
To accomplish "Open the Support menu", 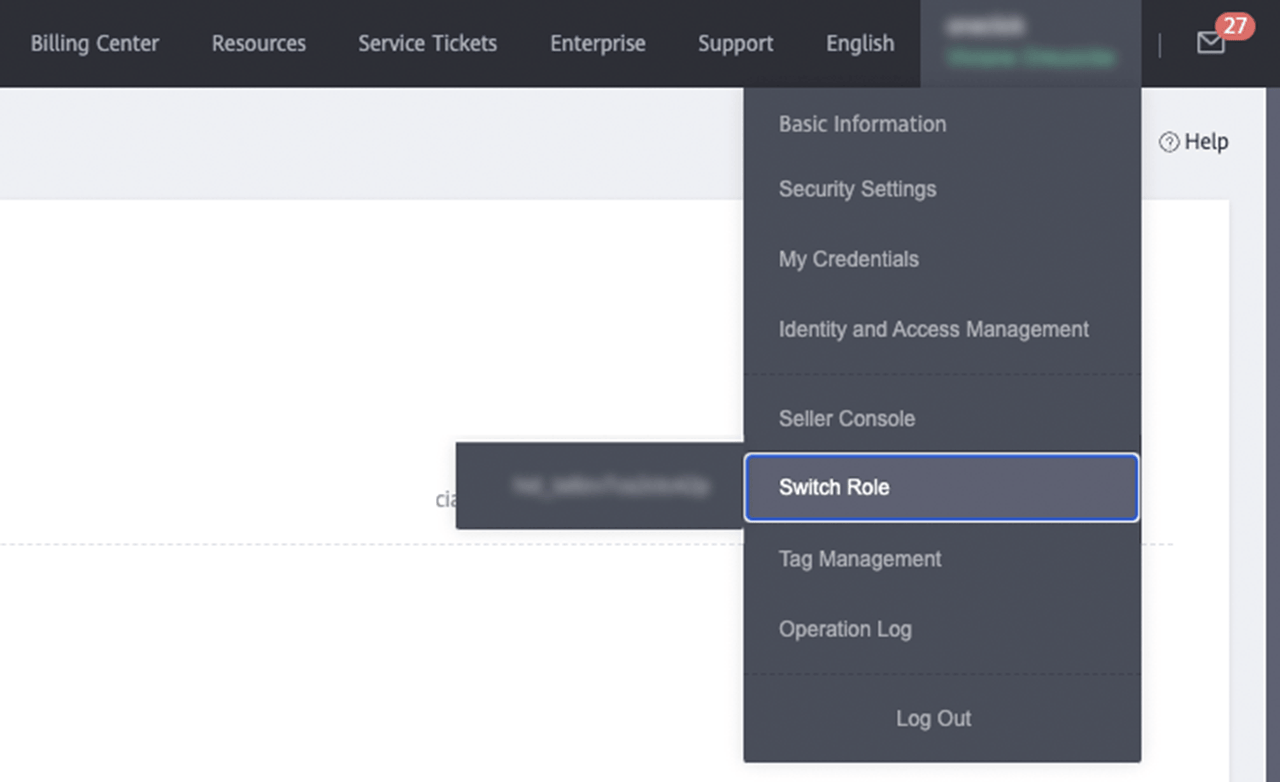I will [735, 44].
